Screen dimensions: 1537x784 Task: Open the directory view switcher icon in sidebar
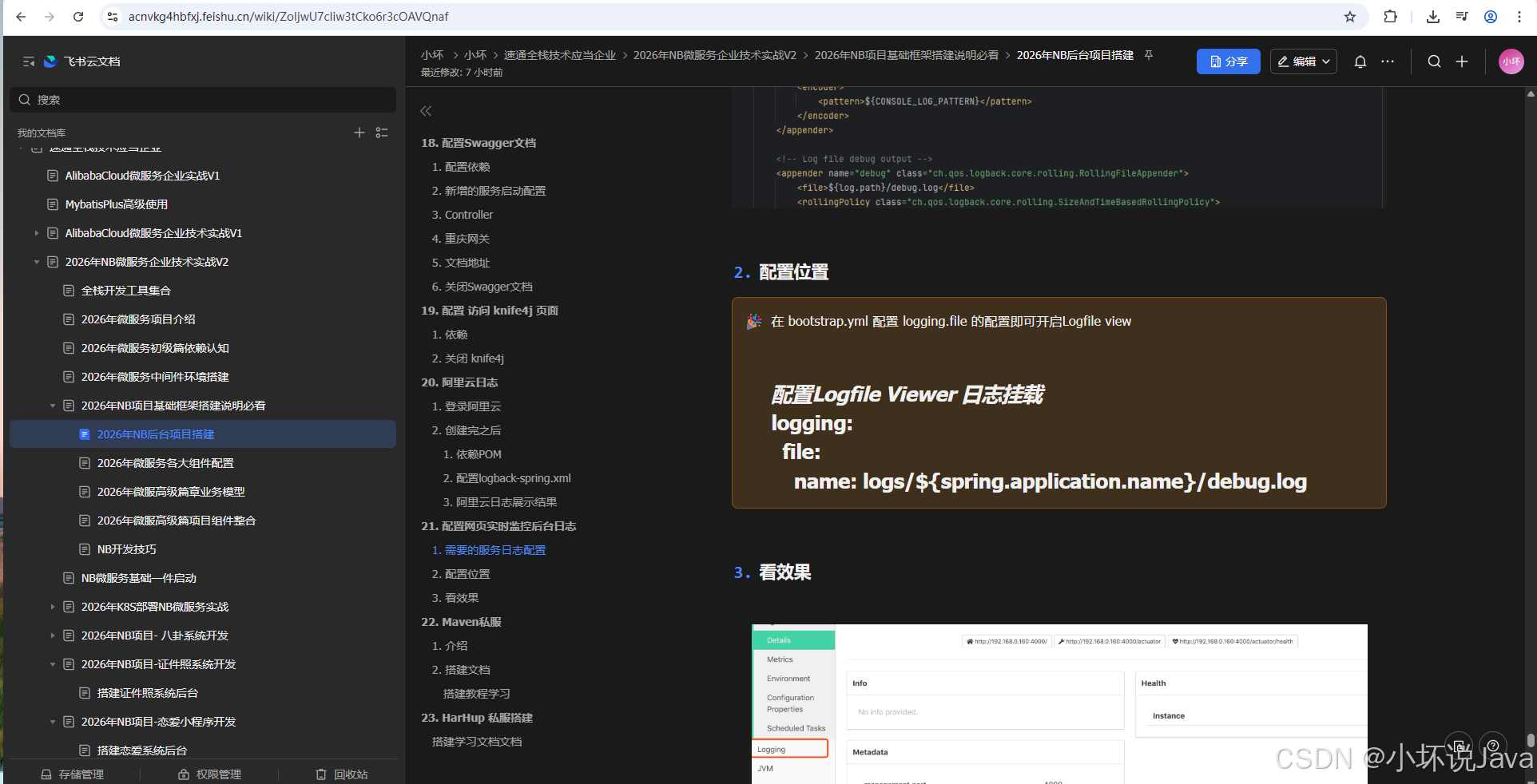(382, 133)
